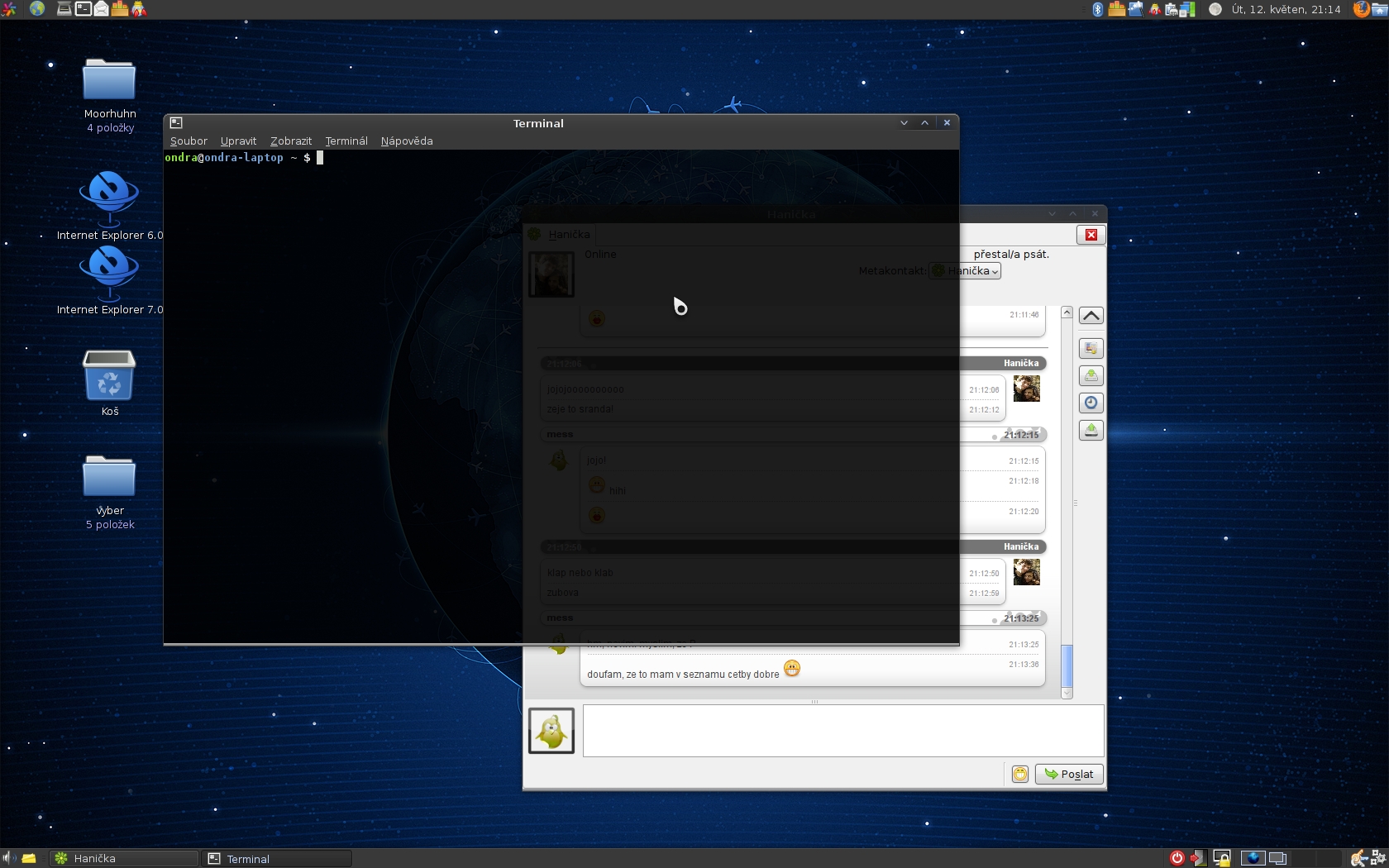Launch the globe web browser in top panel
Screen dimensions: 1389x868
[36, 9]
